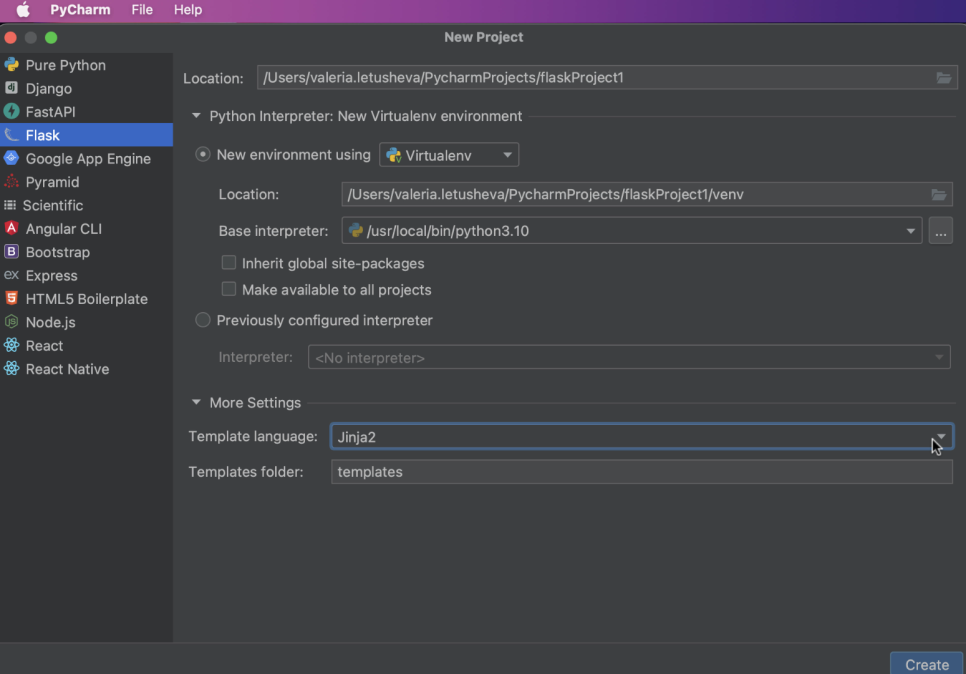The height and width of the screenshot is (674, 966).
Task: Click the folder icon for project Location
Action: (943, 78)
